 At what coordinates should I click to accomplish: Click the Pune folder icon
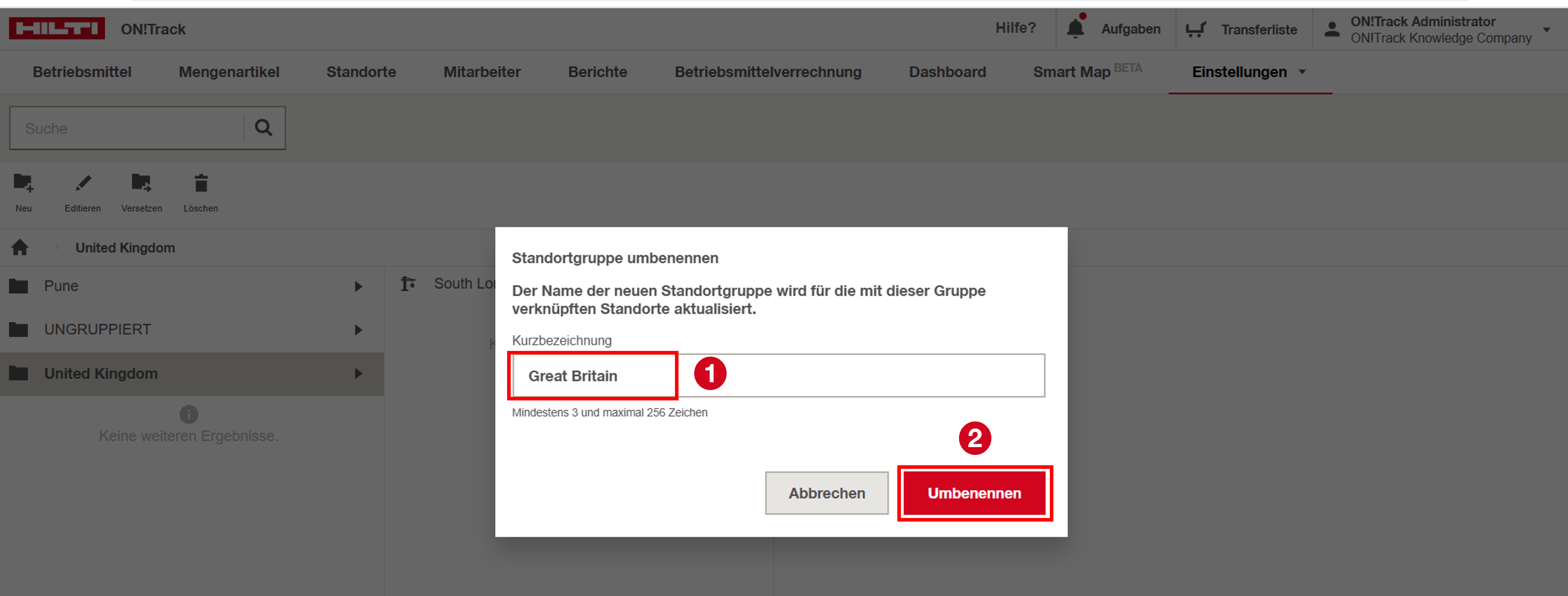point(19,285)
